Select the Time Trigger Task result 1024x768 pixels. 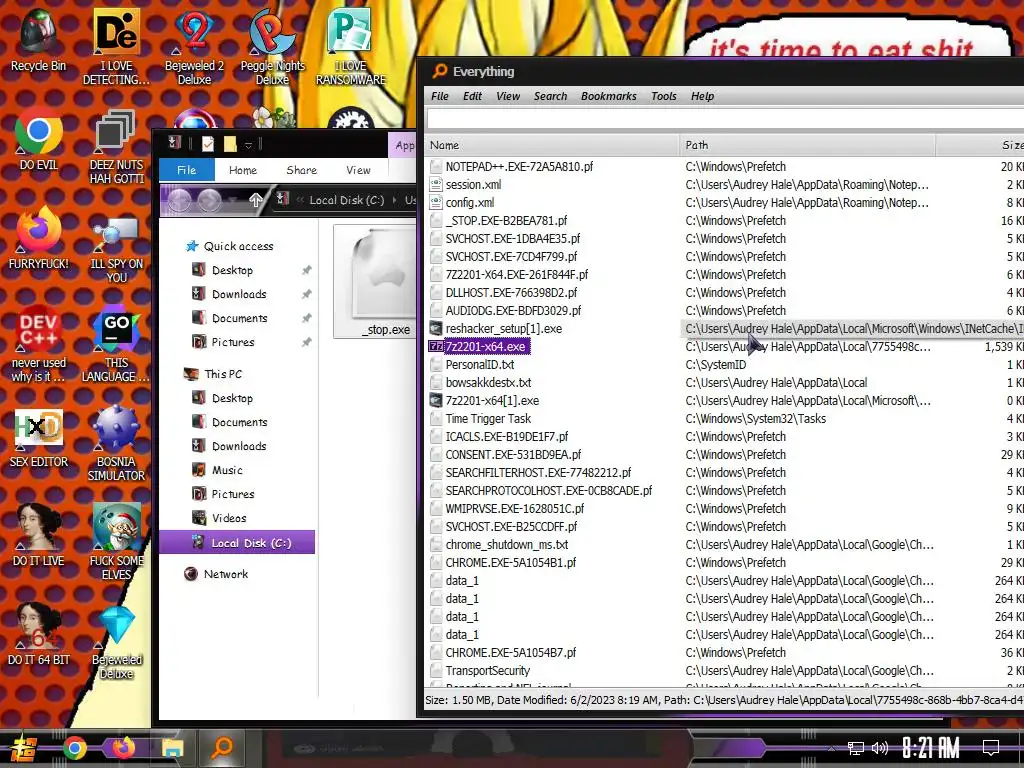pos(488,418)
